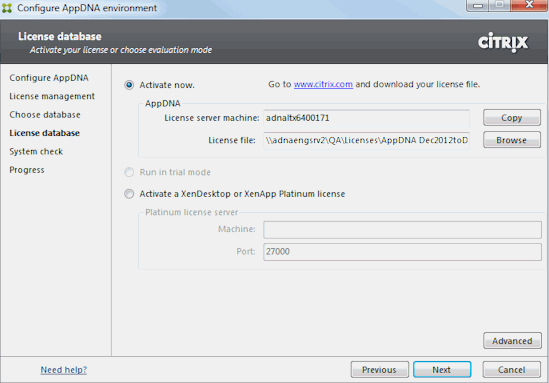Select Progress step in sidebar
This screenshot has height=383, width=549.
pos(27,170)
